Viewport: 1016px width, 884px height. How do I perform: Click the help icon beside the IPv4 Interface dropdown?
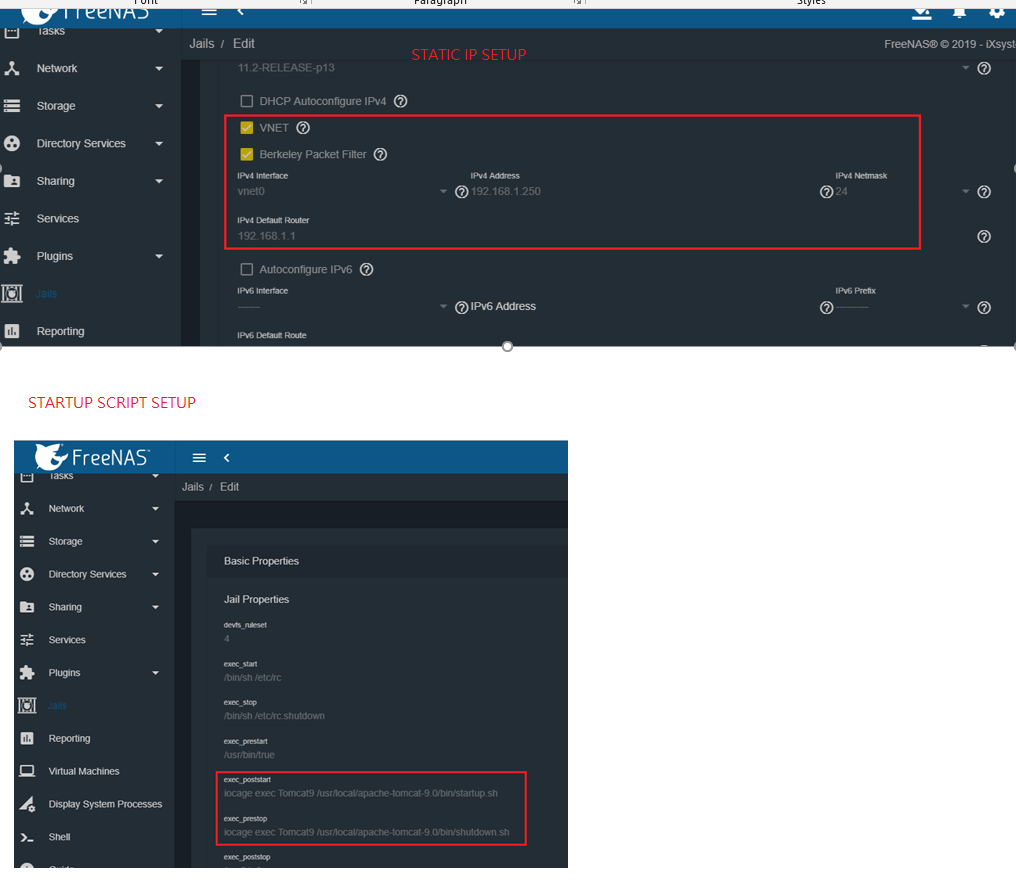[x=461, y=192]
